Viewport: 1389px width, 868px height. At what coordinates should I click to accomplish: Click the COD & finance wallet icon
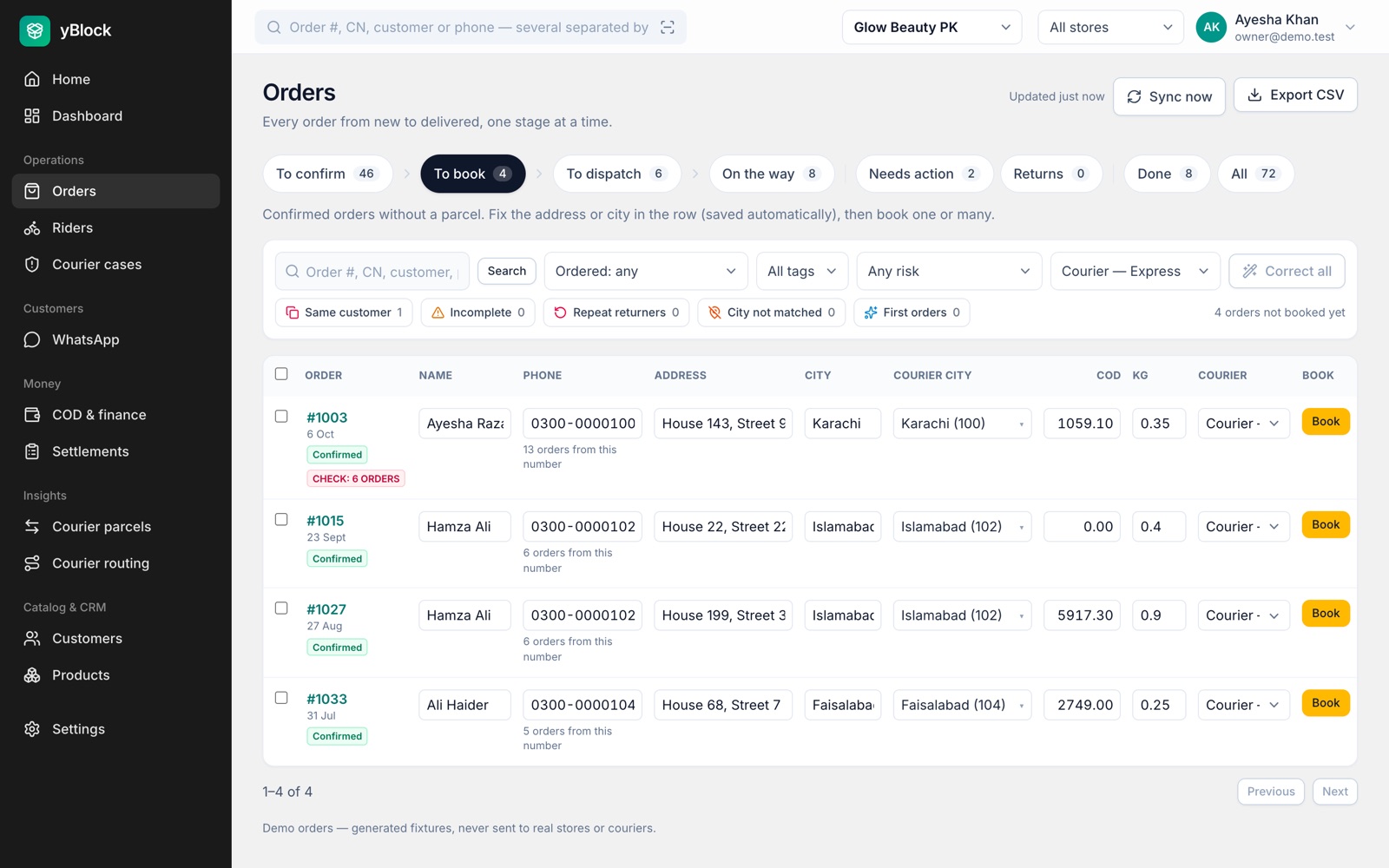[x=32, y=415]
